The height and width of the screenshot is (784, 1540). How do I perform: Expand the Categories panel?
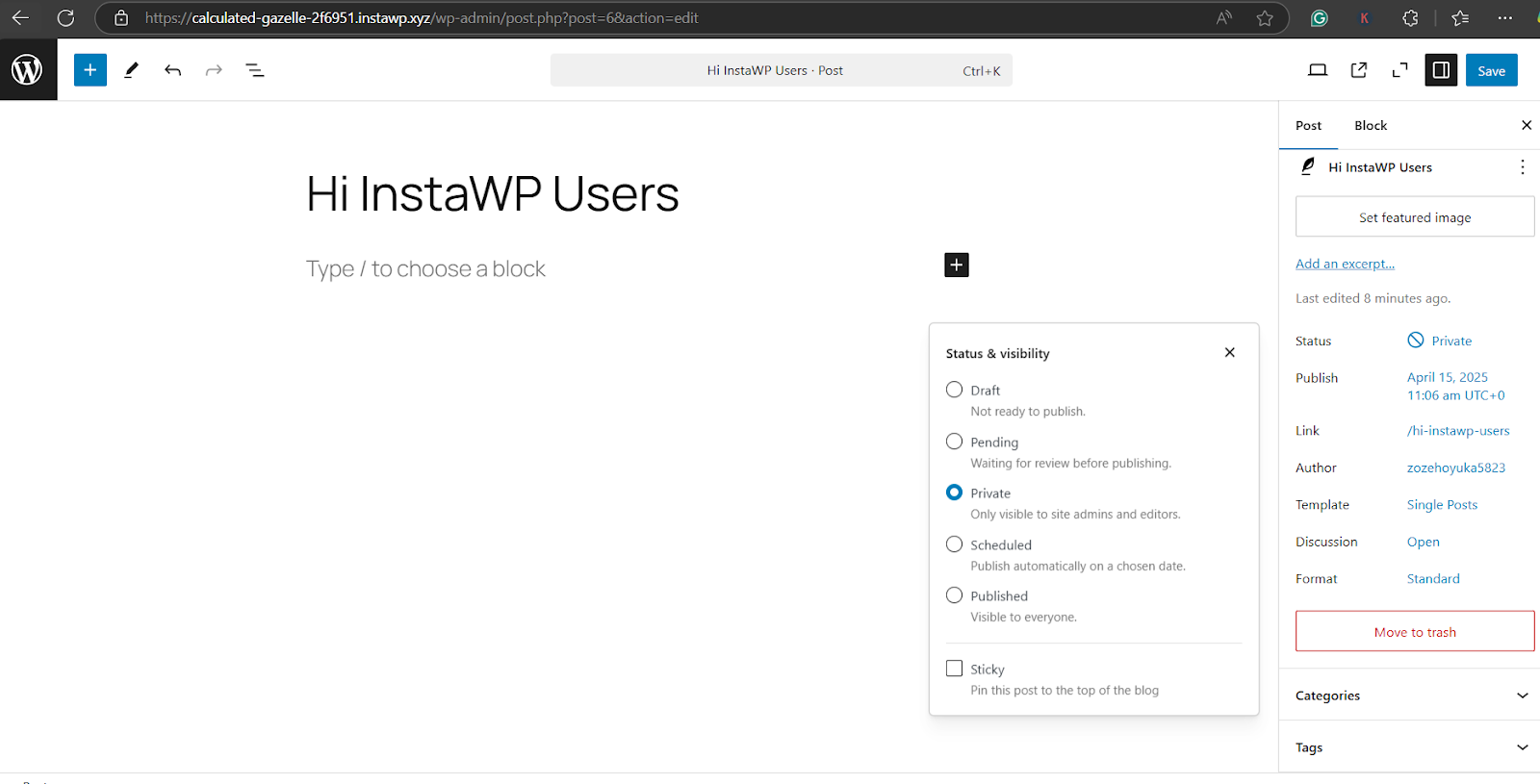[x=1410, y=695]
